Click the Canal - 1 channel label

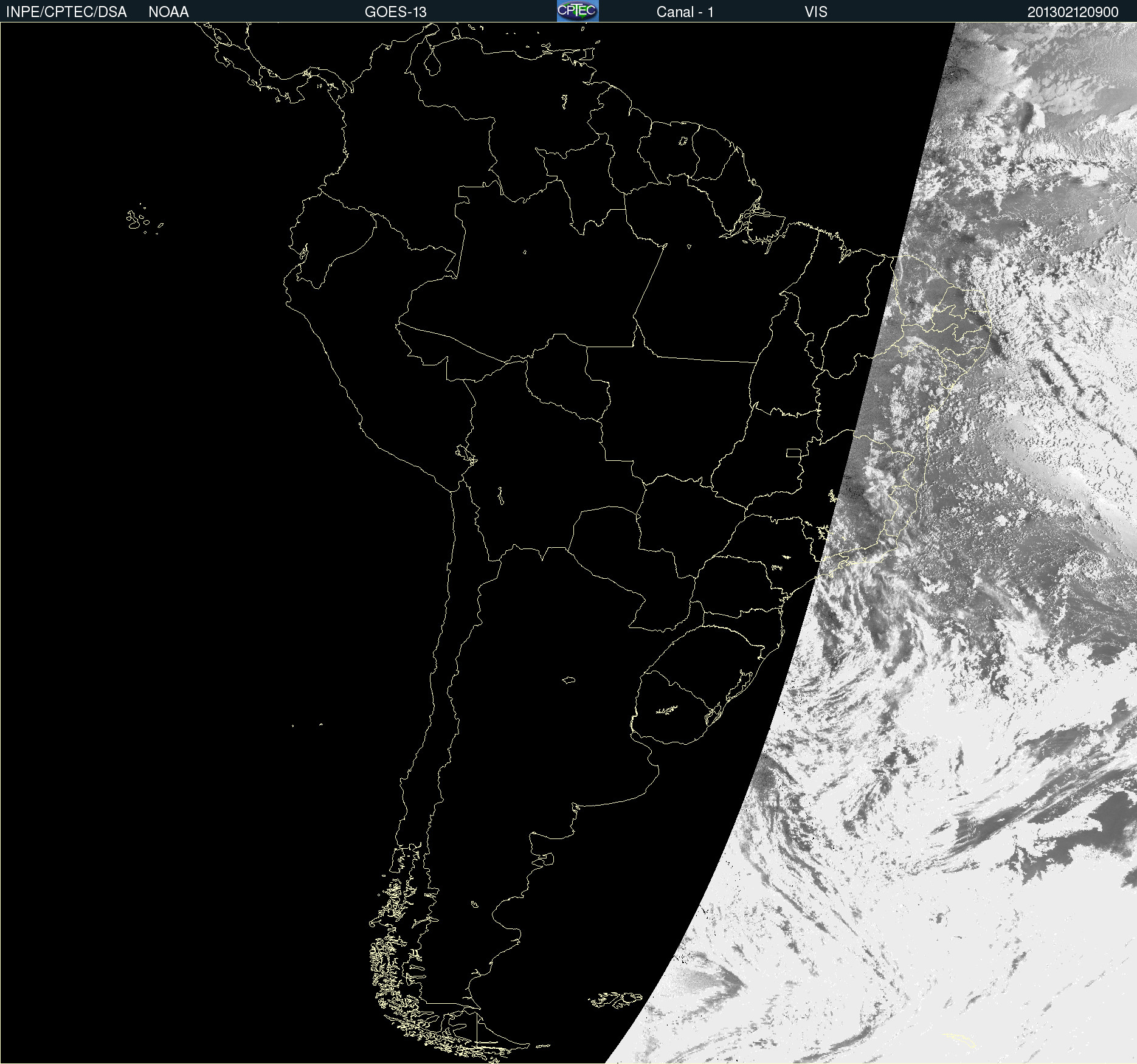click(x=685, y=12)
